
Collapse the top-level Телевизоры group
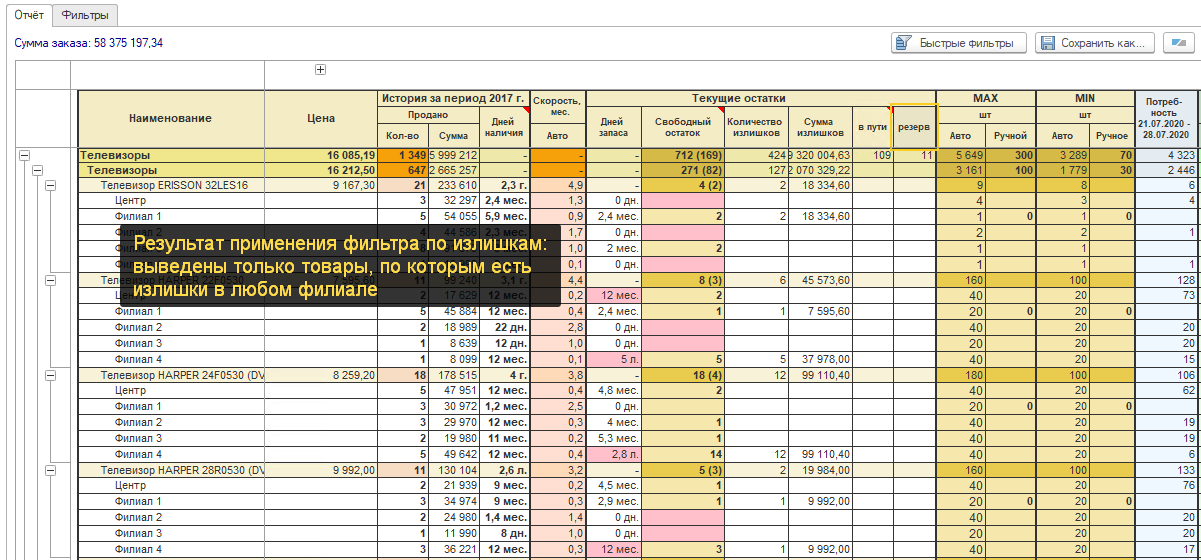pyautogui.click(x=24, y=156)
